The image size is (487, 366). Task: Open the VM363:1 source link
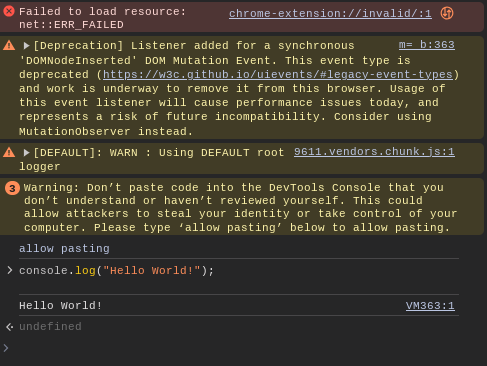coord(430,306)
